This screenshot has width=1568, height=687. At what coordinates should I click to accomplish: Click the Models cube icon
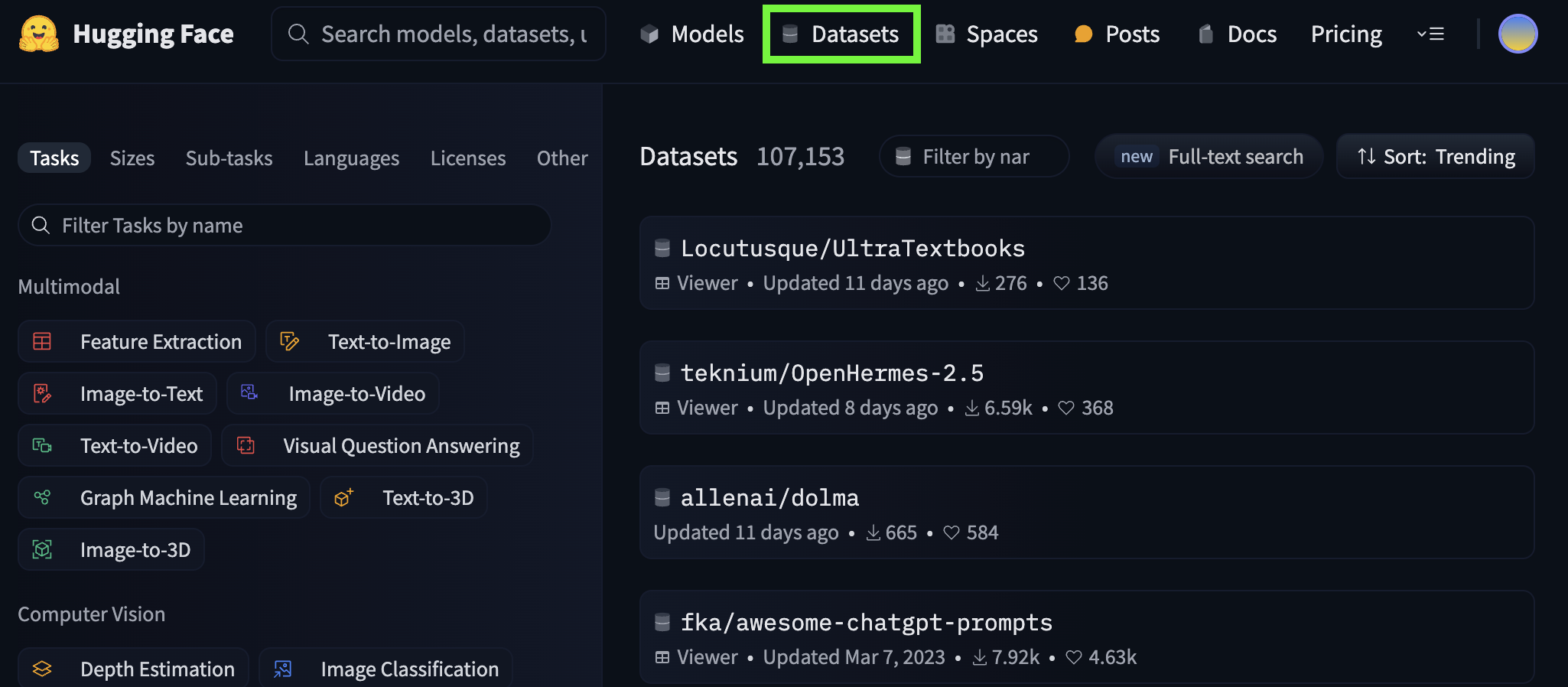point(649,34)
